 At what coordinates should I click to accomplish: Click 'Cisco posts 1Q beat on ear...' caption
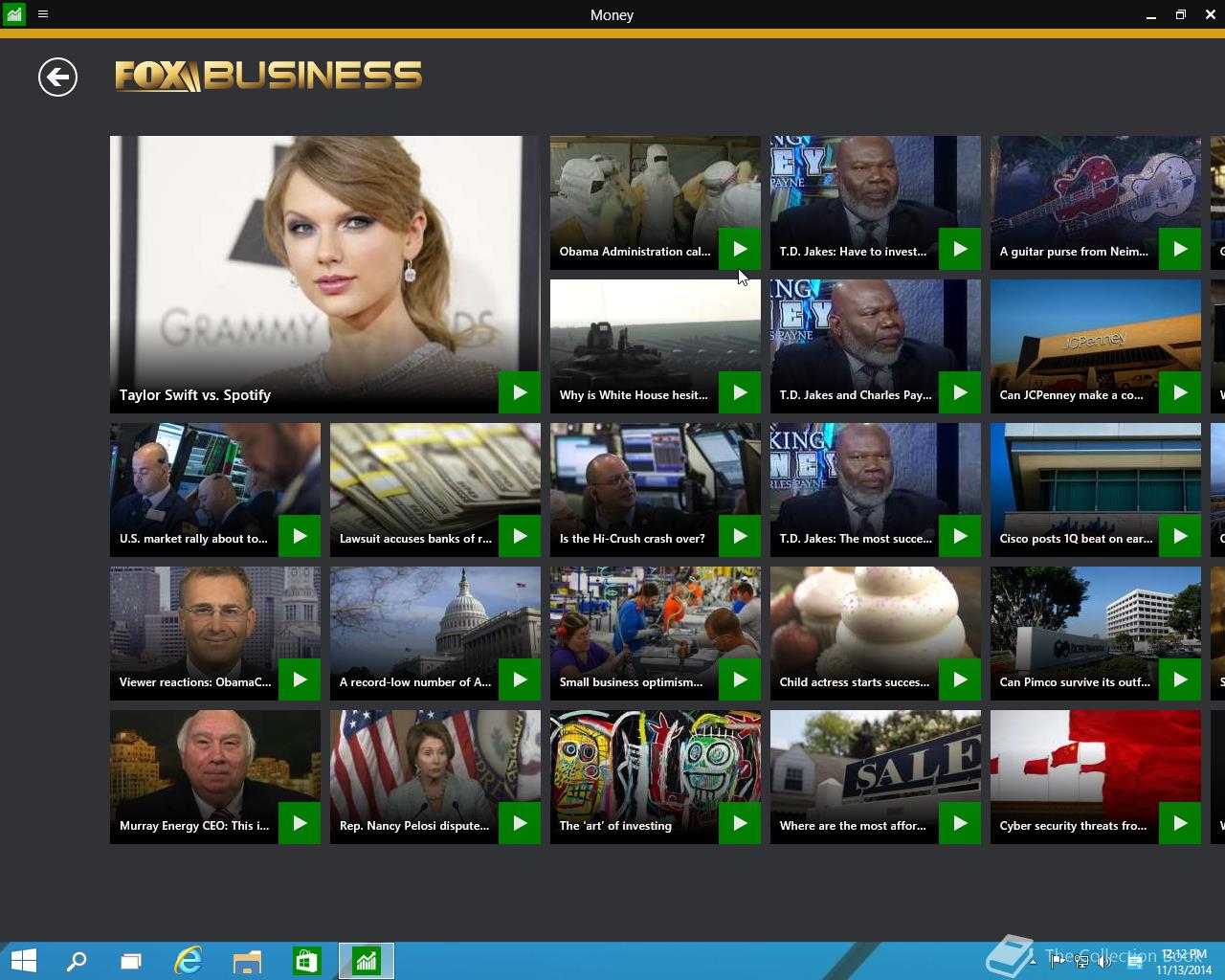(1076, 538)
